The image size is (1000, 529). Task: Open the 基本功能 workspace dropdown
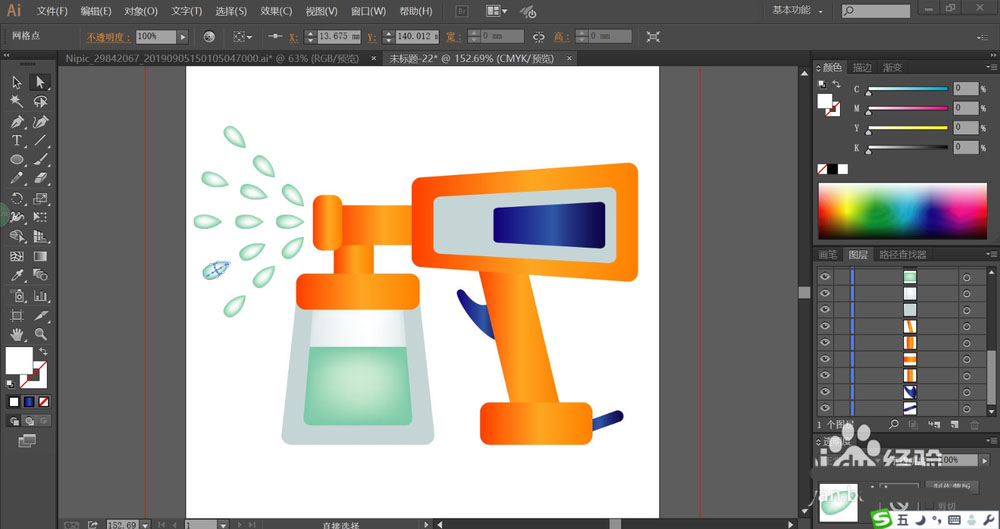(x=797, y=11)
